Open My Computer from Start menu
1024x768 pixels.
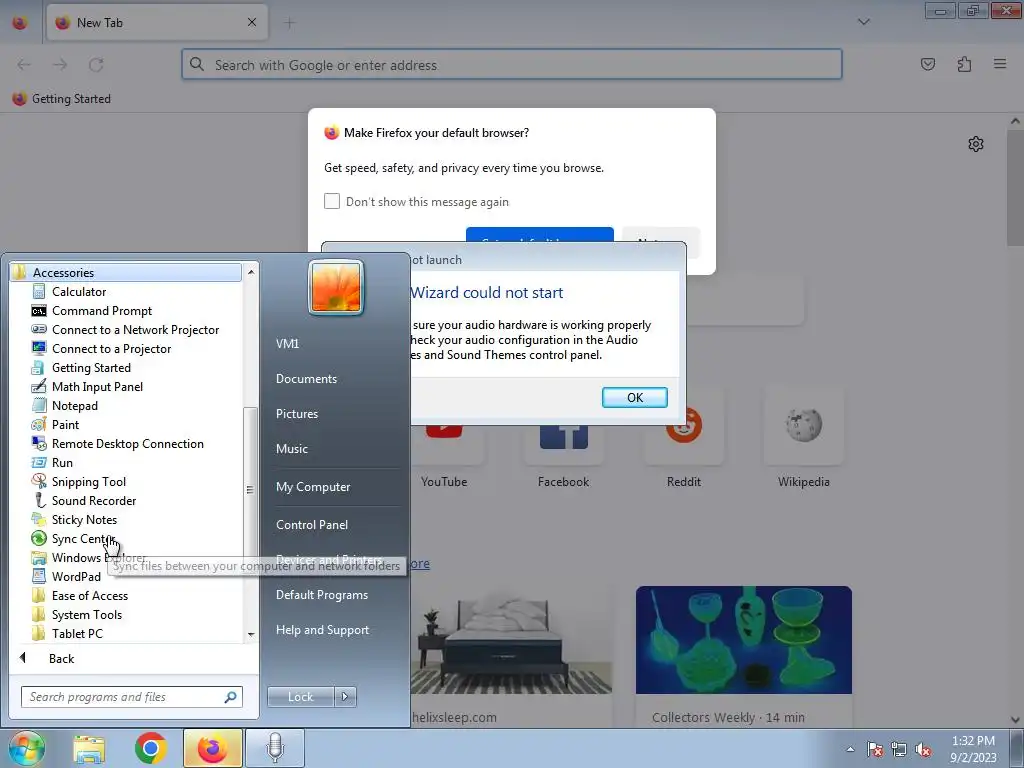tap(313, 487)
